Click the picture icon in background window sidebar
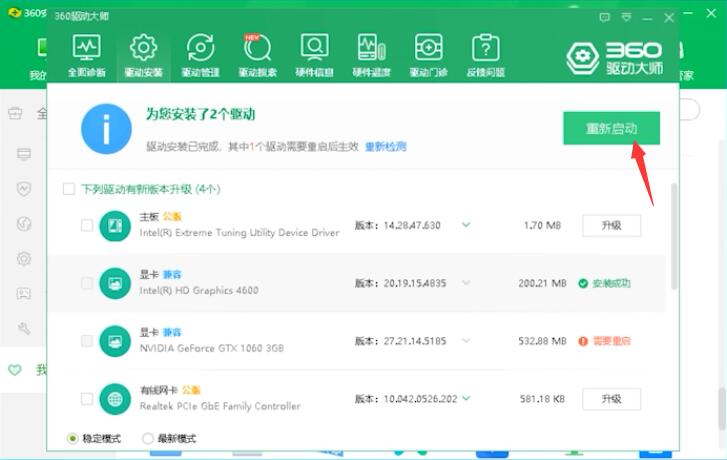 pyautogui.click(x=24, y=293)
